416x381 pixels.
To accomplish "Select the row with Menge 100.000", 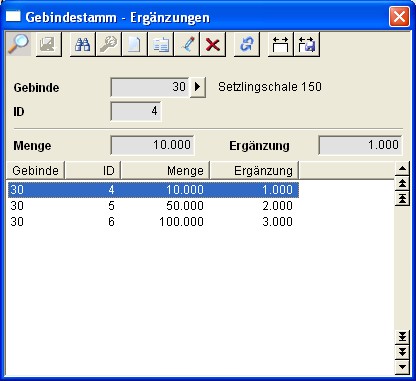I will (x=153, y=222).
